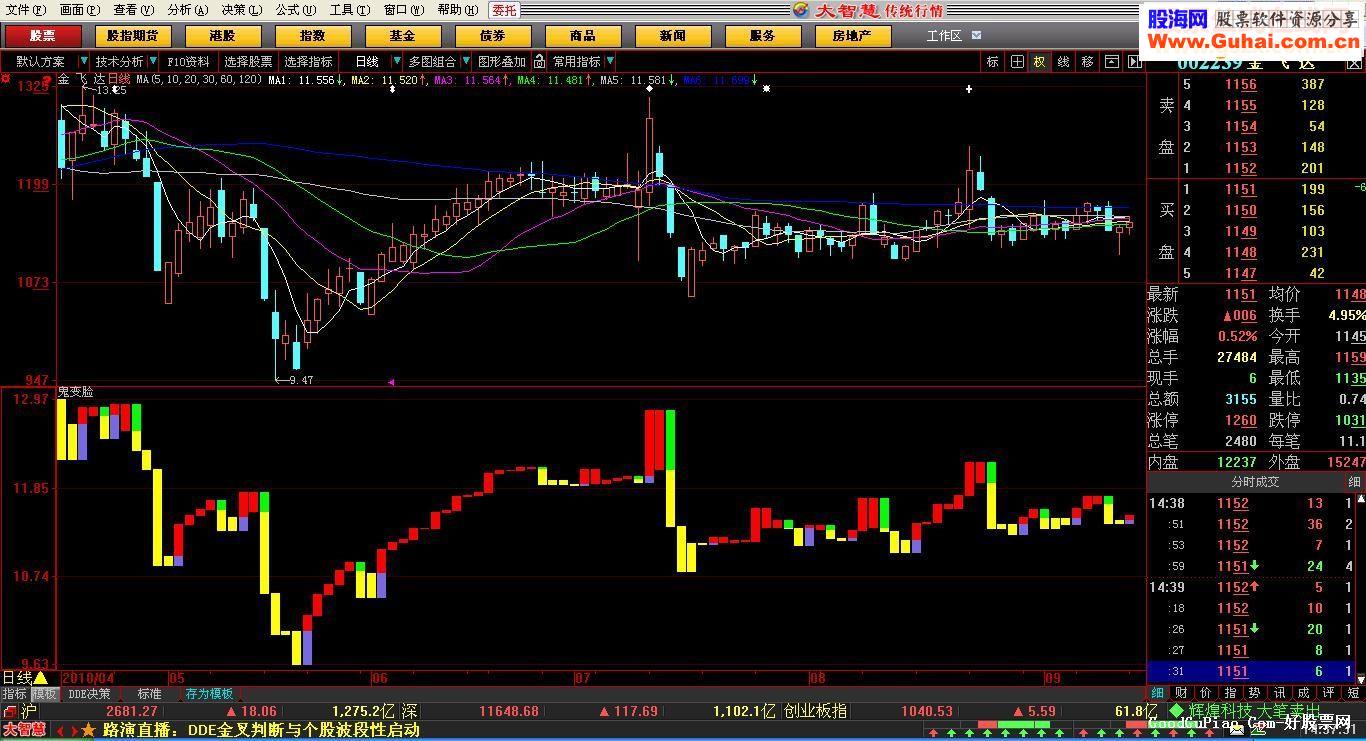Select the 财 finance tab at panel bottom
The width and height of the screenshot is (1366, 741).
(x=1182, y=692)
